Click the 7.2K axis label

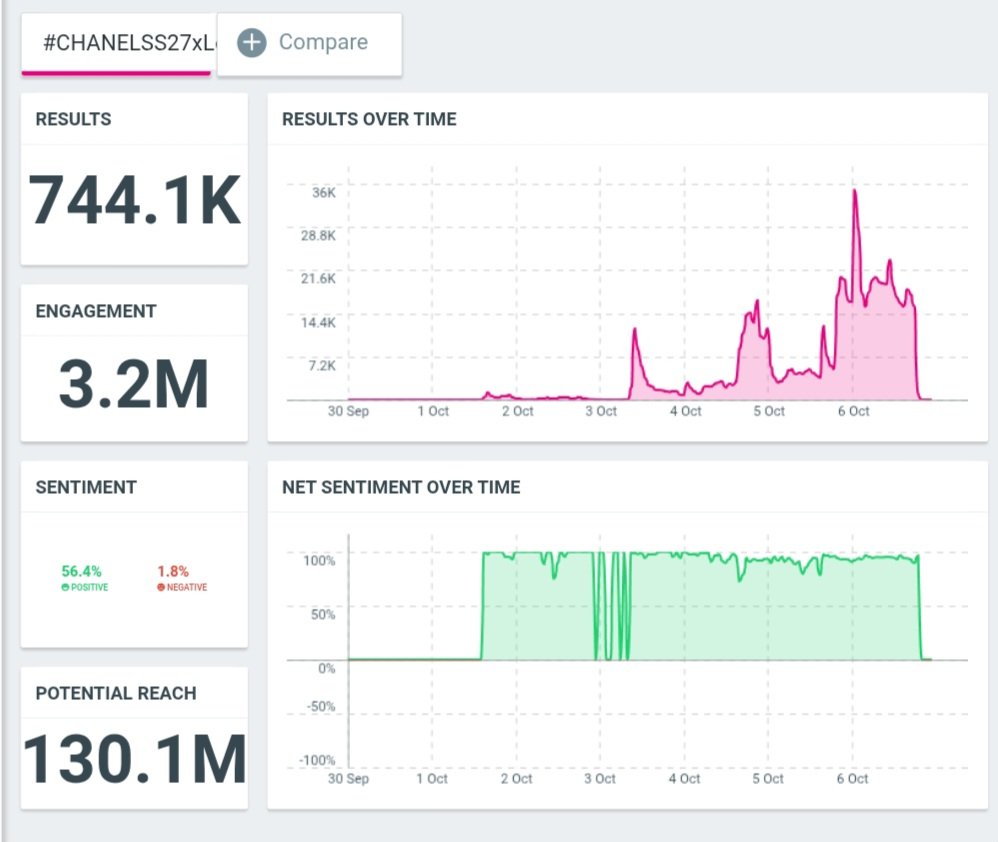(322, 365)
